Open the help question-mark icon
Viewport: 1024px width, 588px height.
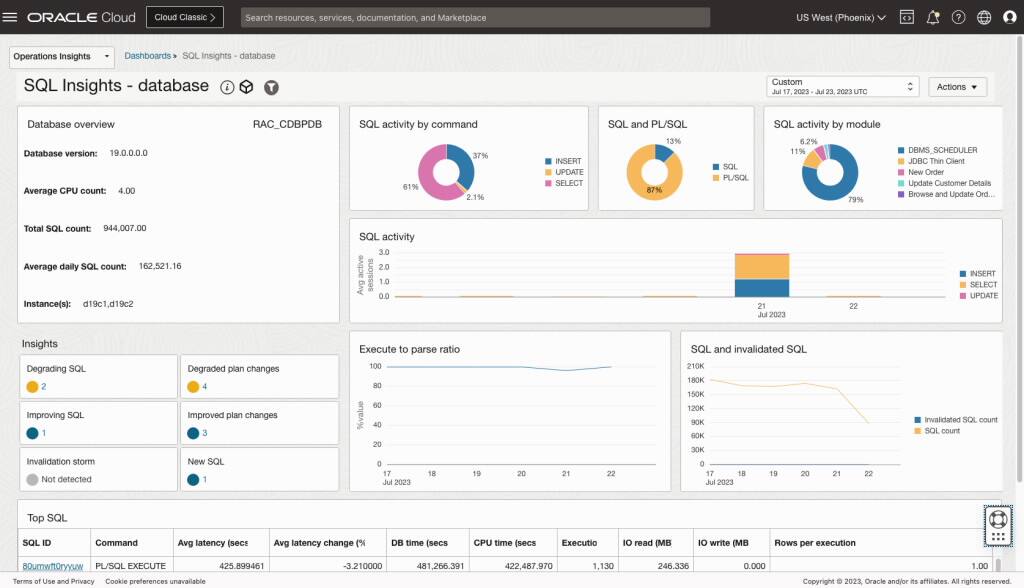click(x=958, y=17)
